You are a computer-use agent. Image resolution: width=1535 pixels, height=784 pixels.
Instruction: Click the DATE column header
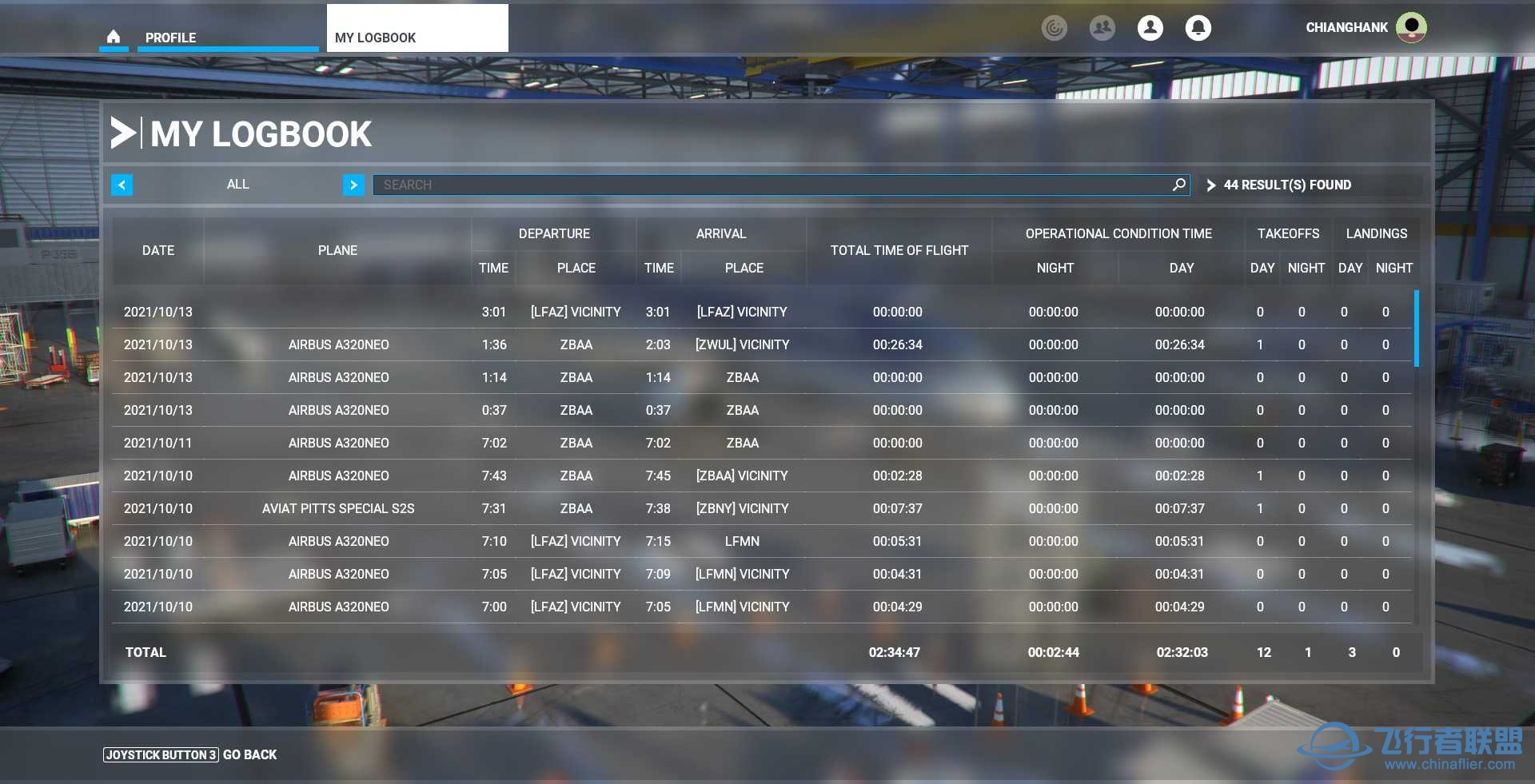point(158,250)
